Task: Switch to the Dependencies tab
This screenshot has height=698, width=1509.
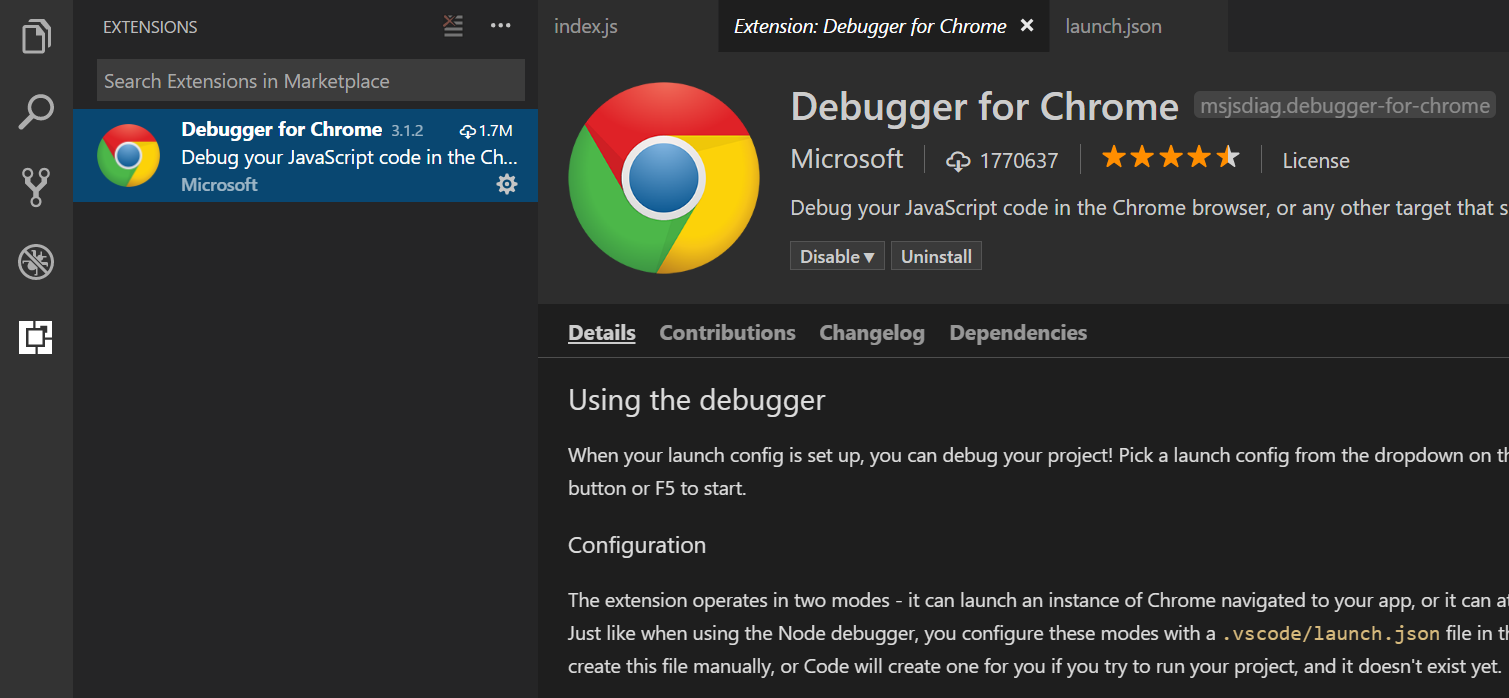Action: [x=1017, y=332]
